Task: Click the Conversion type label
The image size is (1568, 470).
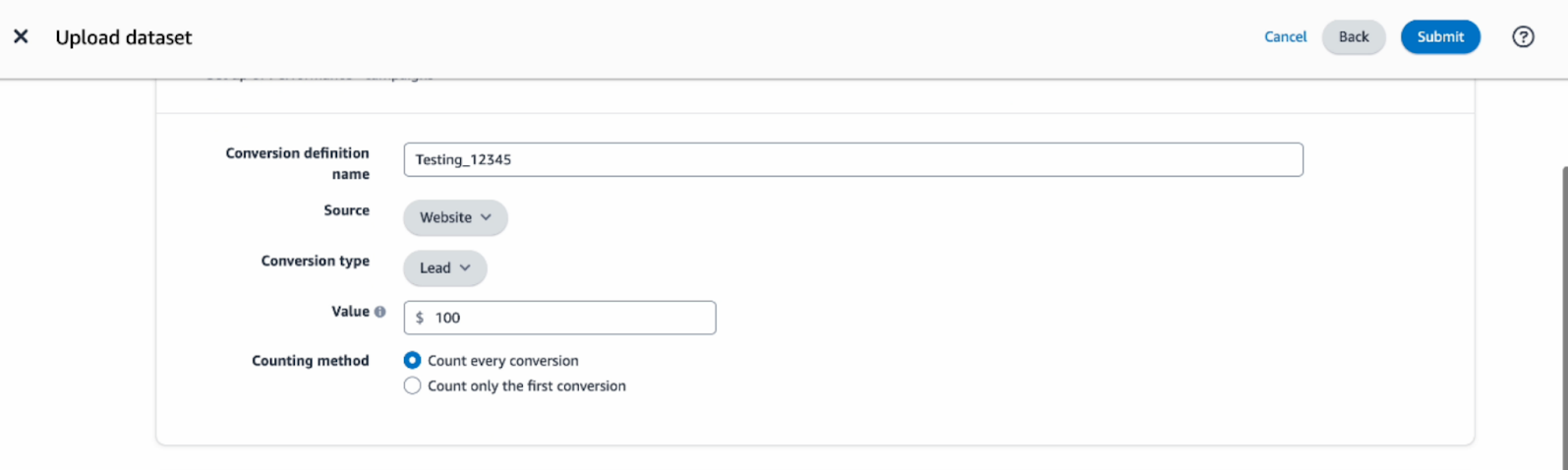Action: pos(315,261)
